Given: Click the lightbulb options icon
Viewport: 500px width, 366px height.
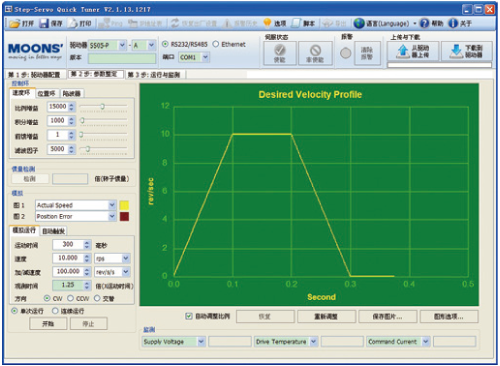Looking at the screenshot, I should (267, 23).
